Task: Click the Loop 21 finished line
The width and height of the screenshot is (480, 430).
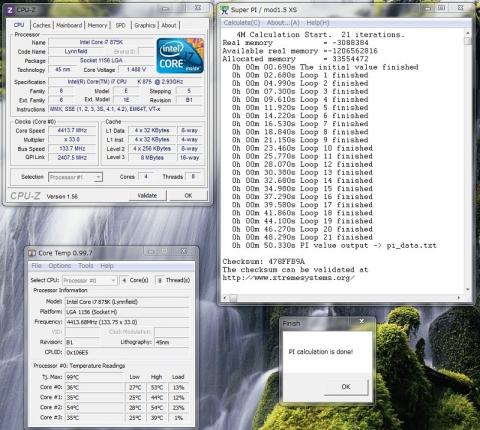Action: point(302,237)
